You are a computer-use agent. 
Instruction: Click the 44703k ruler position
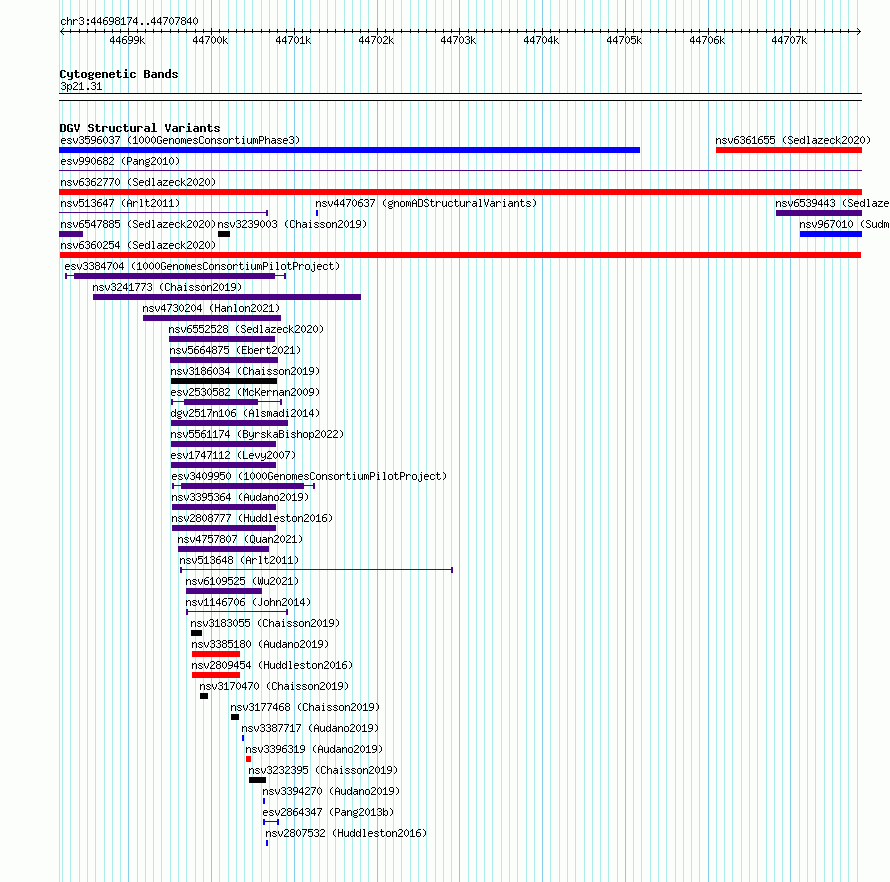pyautogui.click(x=458, y=40)
